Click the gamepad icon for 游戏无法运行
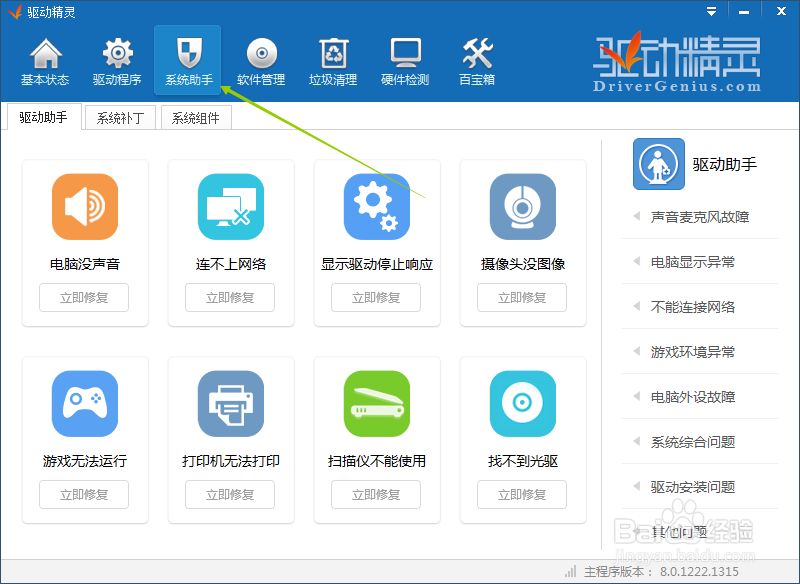Image resolution: width=800 pixels, height=584 pixels. click(83, 403)
